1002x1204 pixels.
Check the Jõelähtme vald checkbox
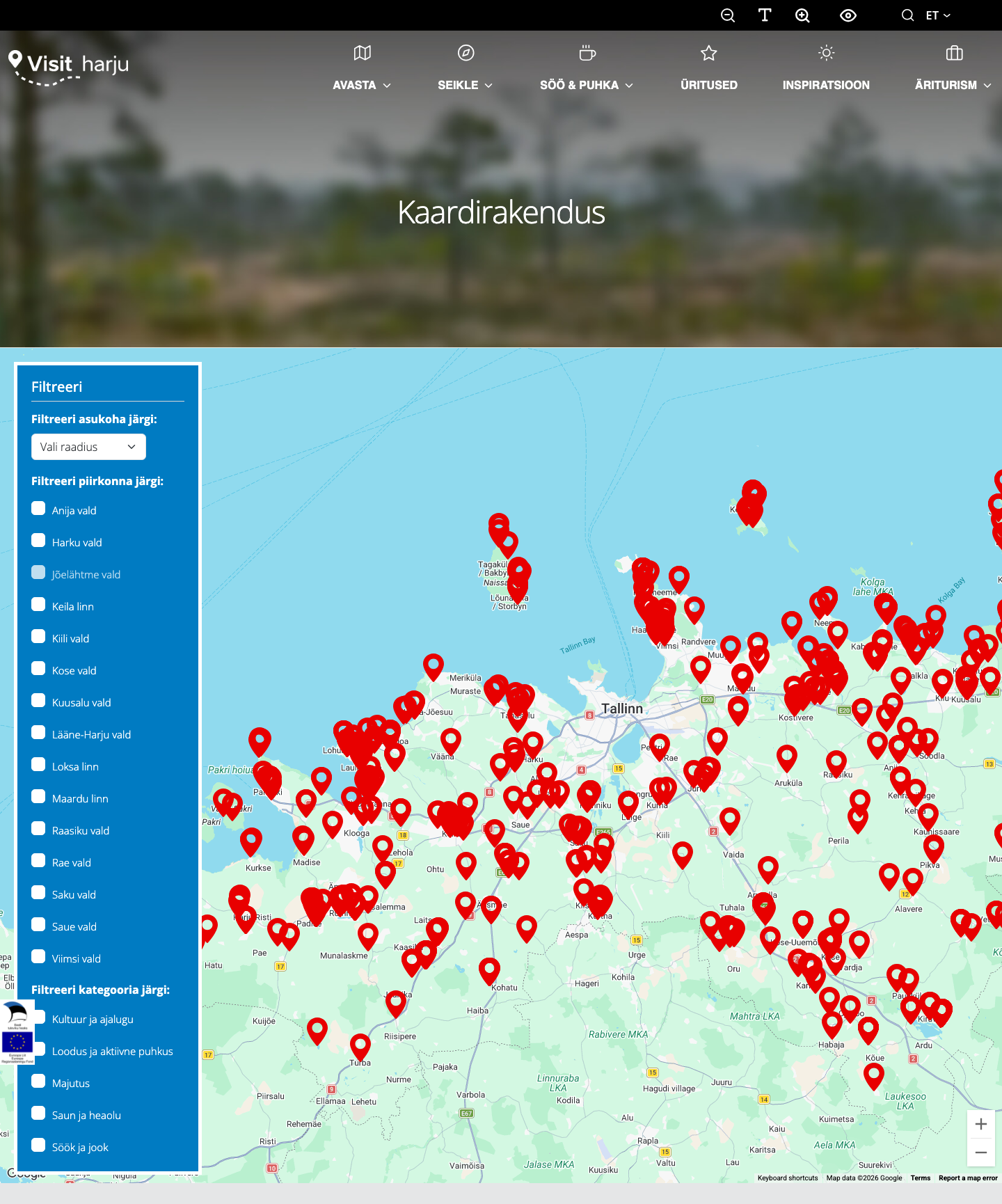pyautogui.click(x=38, y=573)
